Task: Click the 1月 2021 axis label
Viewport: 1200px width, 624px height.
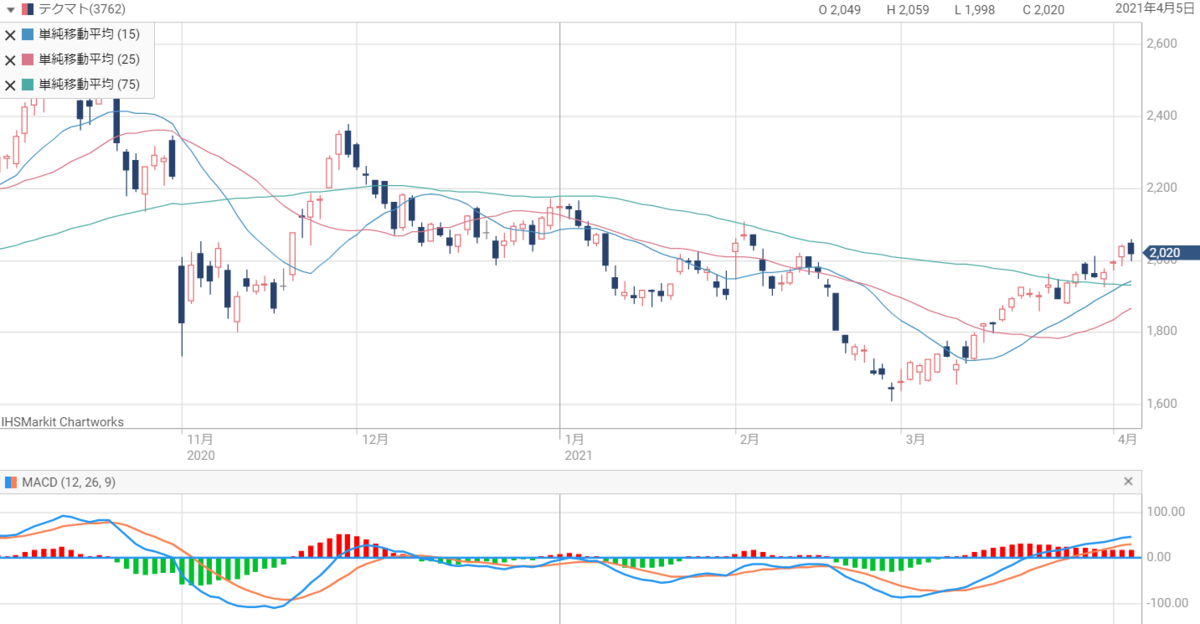Action: [579, 447]
